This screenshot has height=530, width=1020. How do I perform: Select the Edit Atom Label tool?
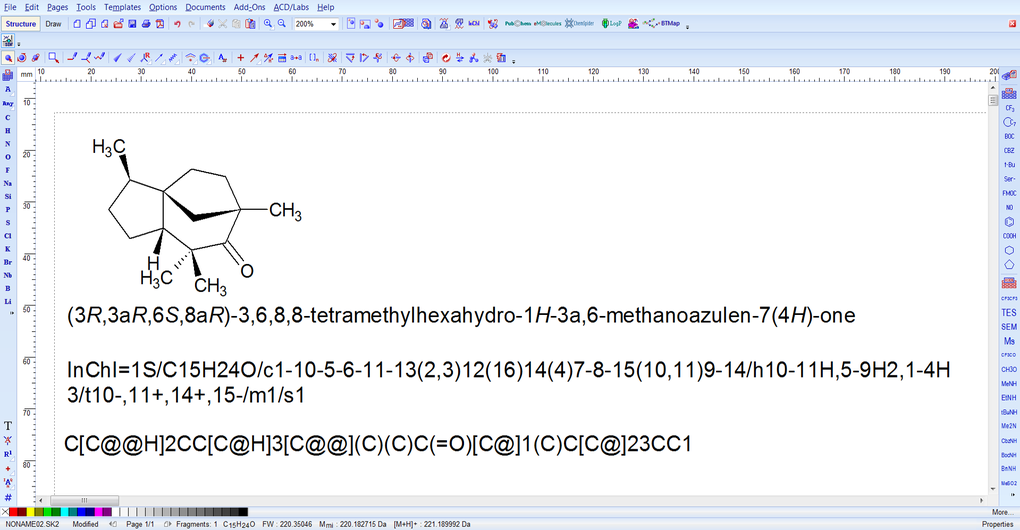point(222,58)
